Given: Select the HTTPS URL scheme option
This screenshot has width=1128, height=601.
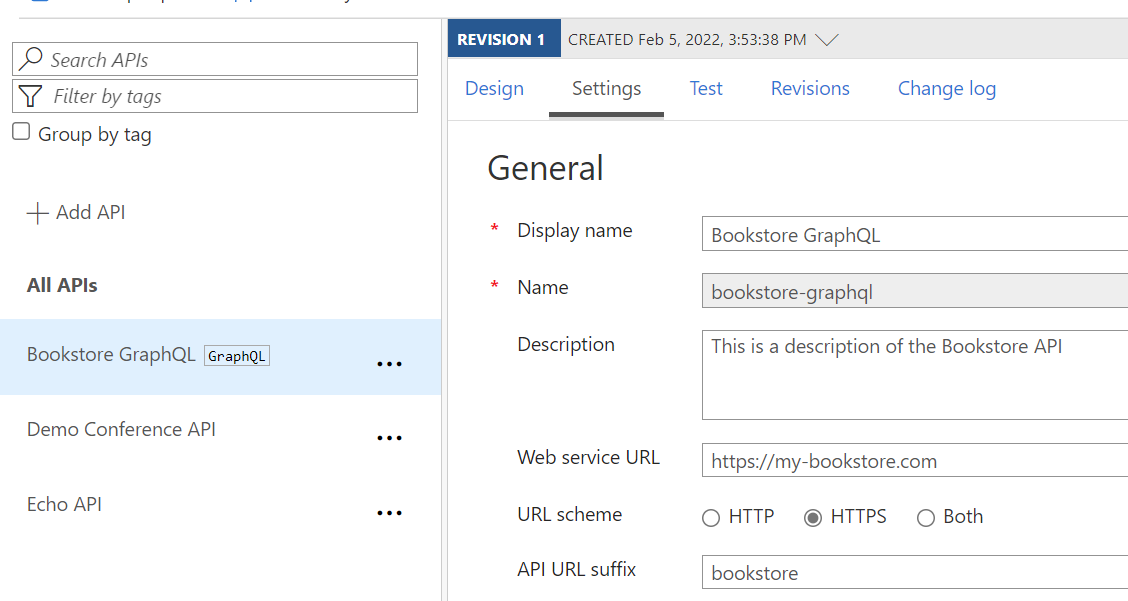Looking at the screenshot, I should point(813,518).
